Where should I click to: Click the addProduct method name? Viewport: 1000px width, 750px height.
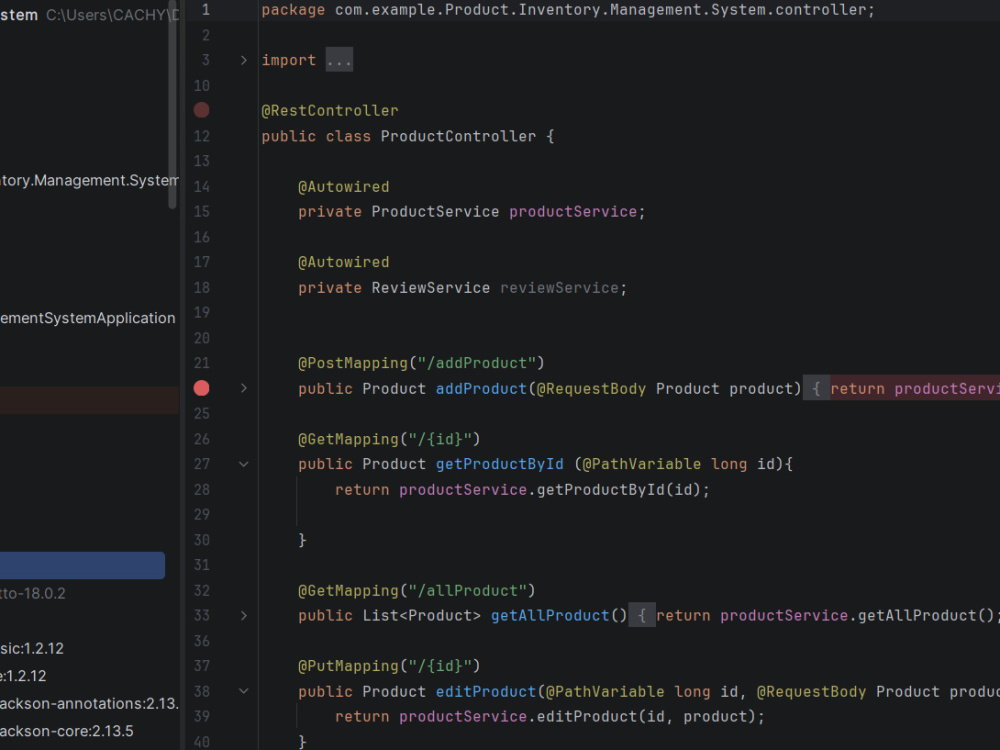click(x=481, y=388)
